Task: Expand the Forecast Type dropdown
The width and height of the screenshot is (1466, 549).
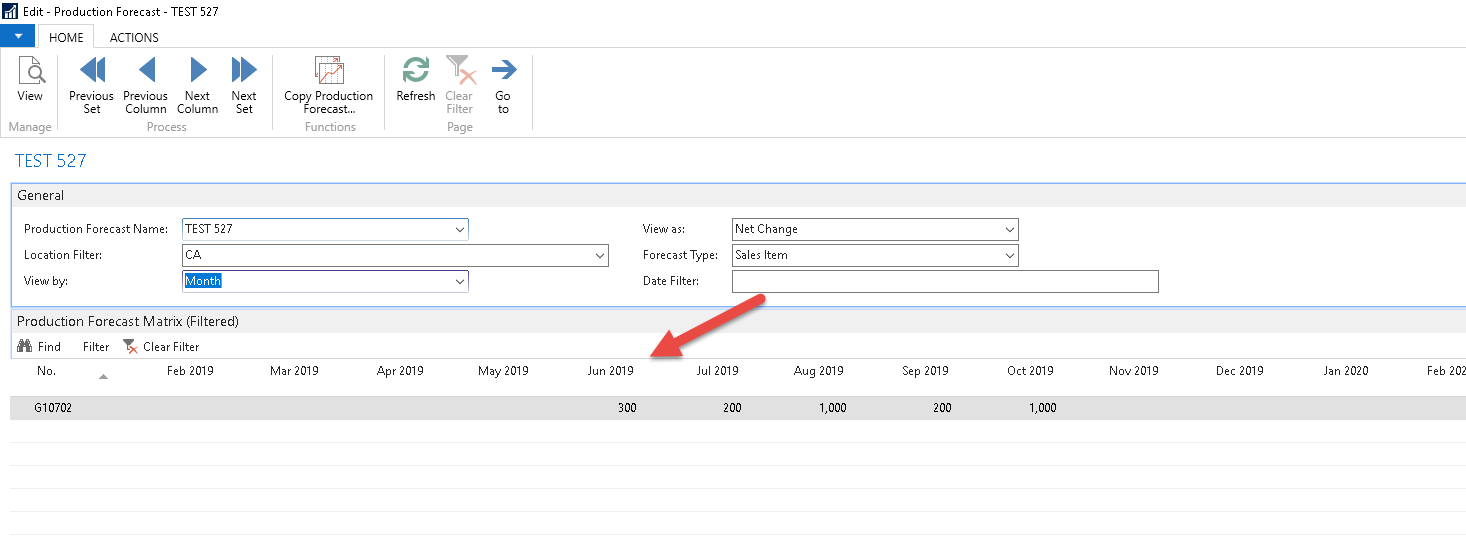Action: click(1009, 255)
